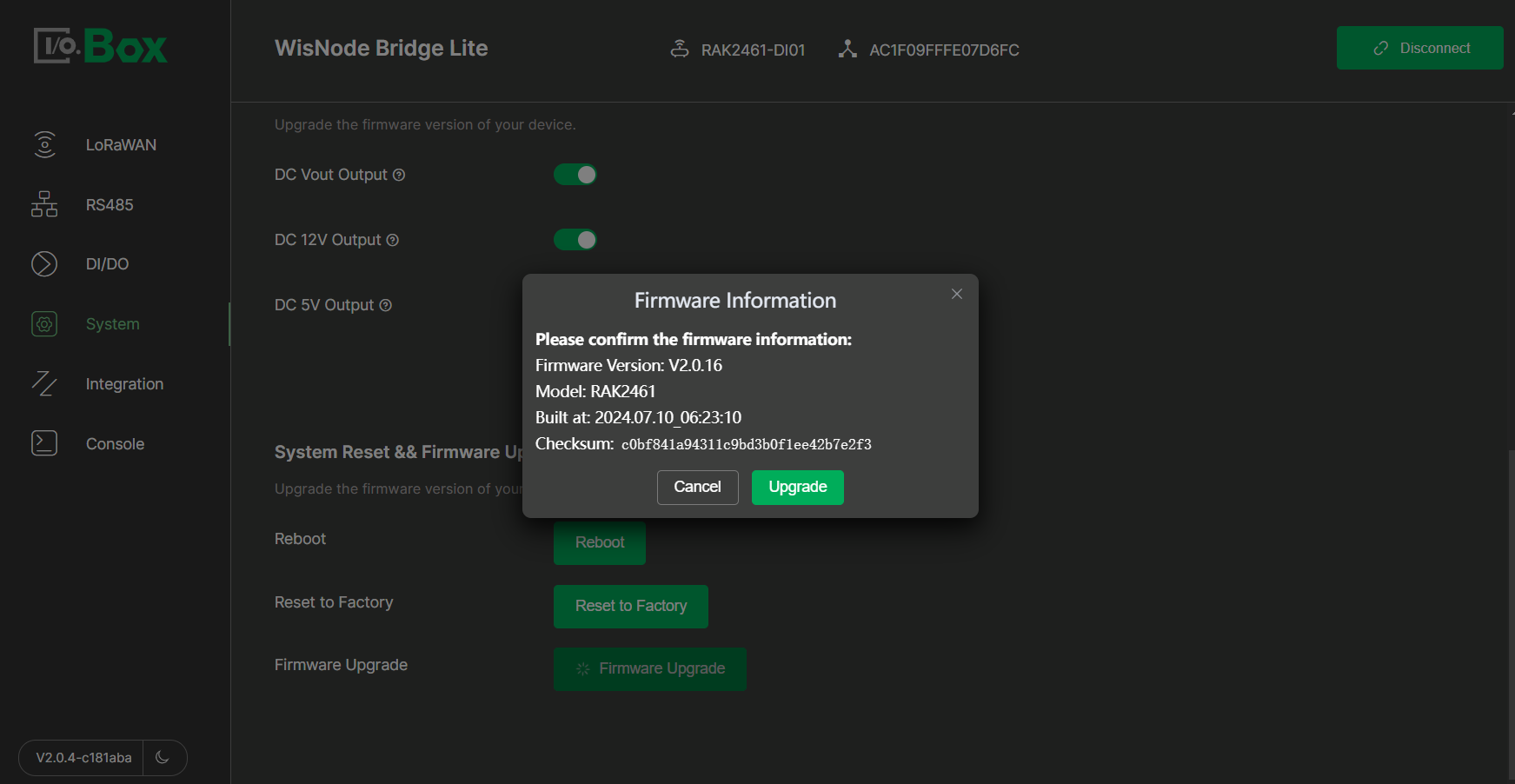Click help icon next to DC 5V Output
The width and height of the screenshot is (1515, 784).
coord(386,305)
